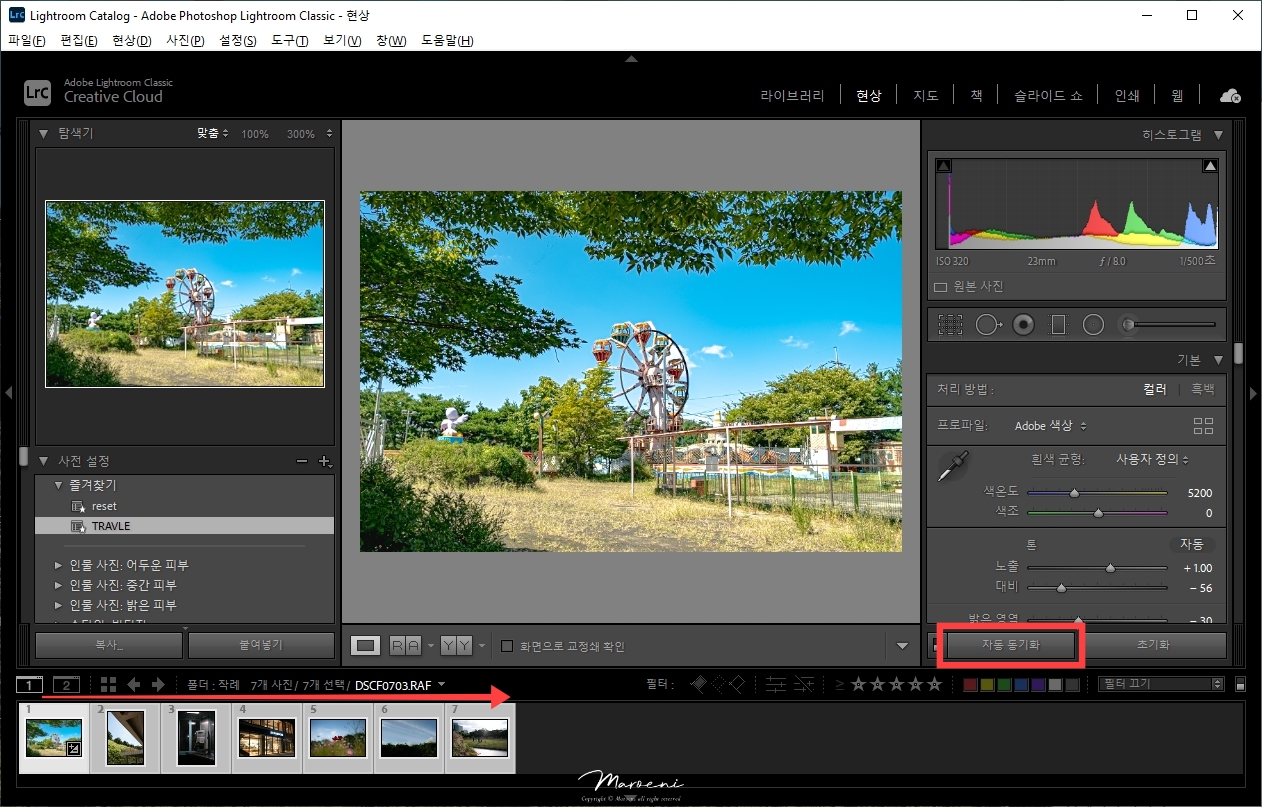Switch to Before/After Y|Y view icon
The image size is (1262, 807).
(x=456, y=646)
